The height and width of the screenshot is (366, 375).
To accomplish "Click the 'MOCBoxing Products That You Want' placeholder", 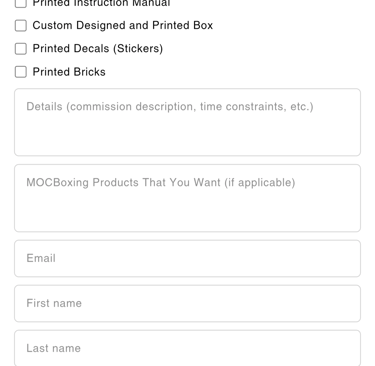I will [161, 183].
